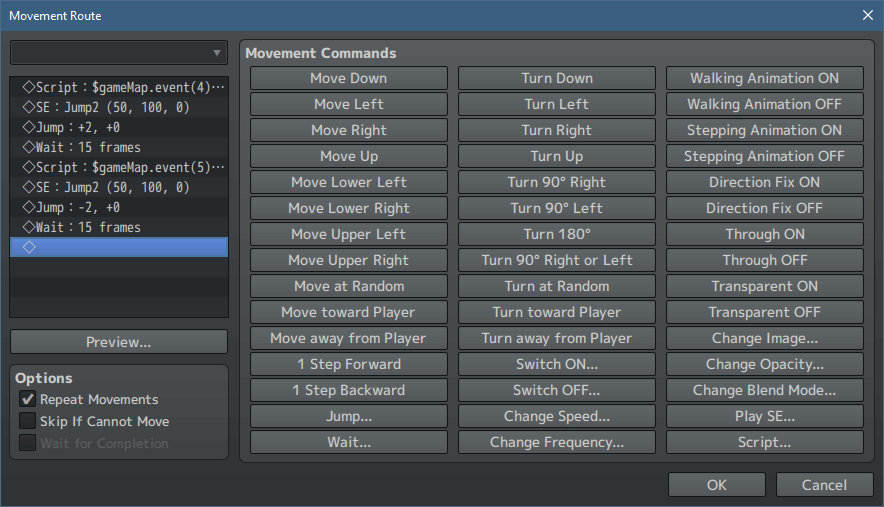
Task: Click Direction Fix OFF
Action: [x=765, y=208]
